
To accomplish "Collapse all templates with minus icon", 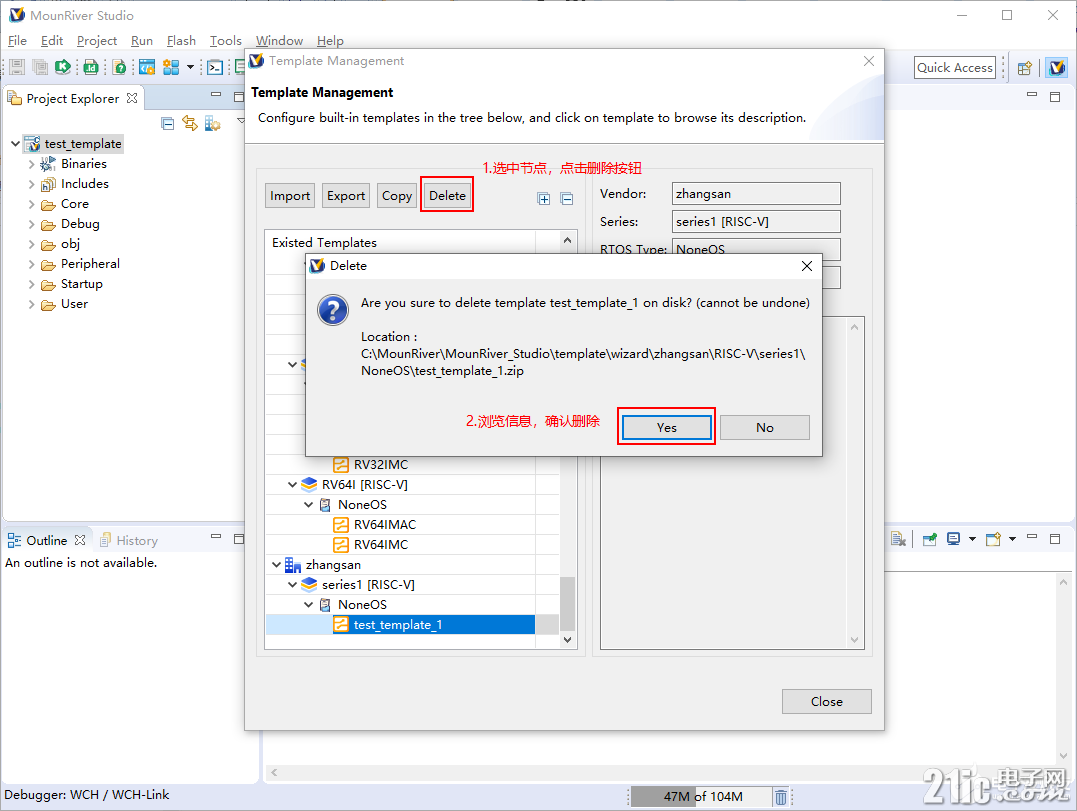I will coord(567,199).
